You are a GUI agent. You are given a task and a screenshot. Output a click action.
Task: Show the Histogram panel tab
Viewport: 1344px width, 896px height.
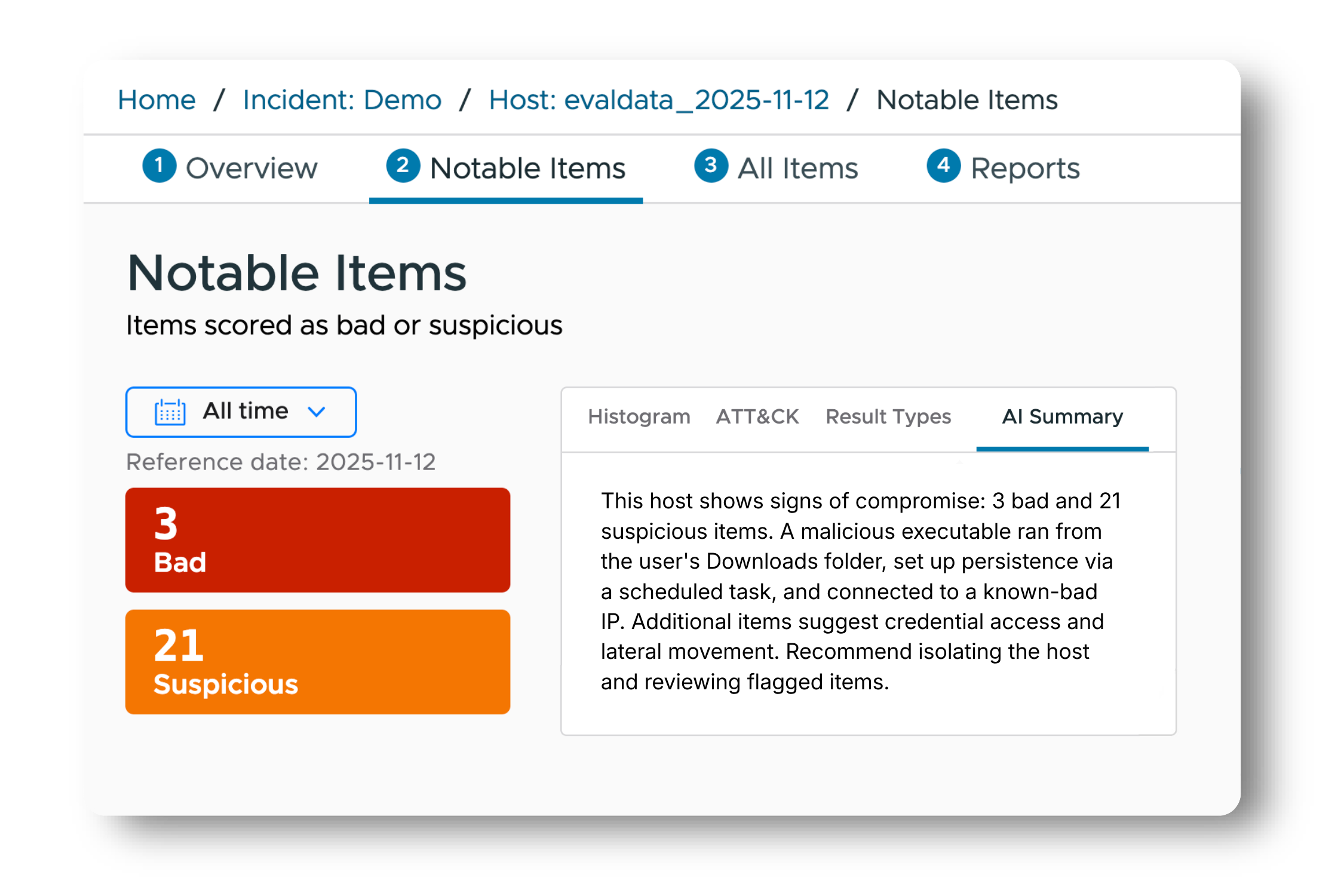pos(639,416)
